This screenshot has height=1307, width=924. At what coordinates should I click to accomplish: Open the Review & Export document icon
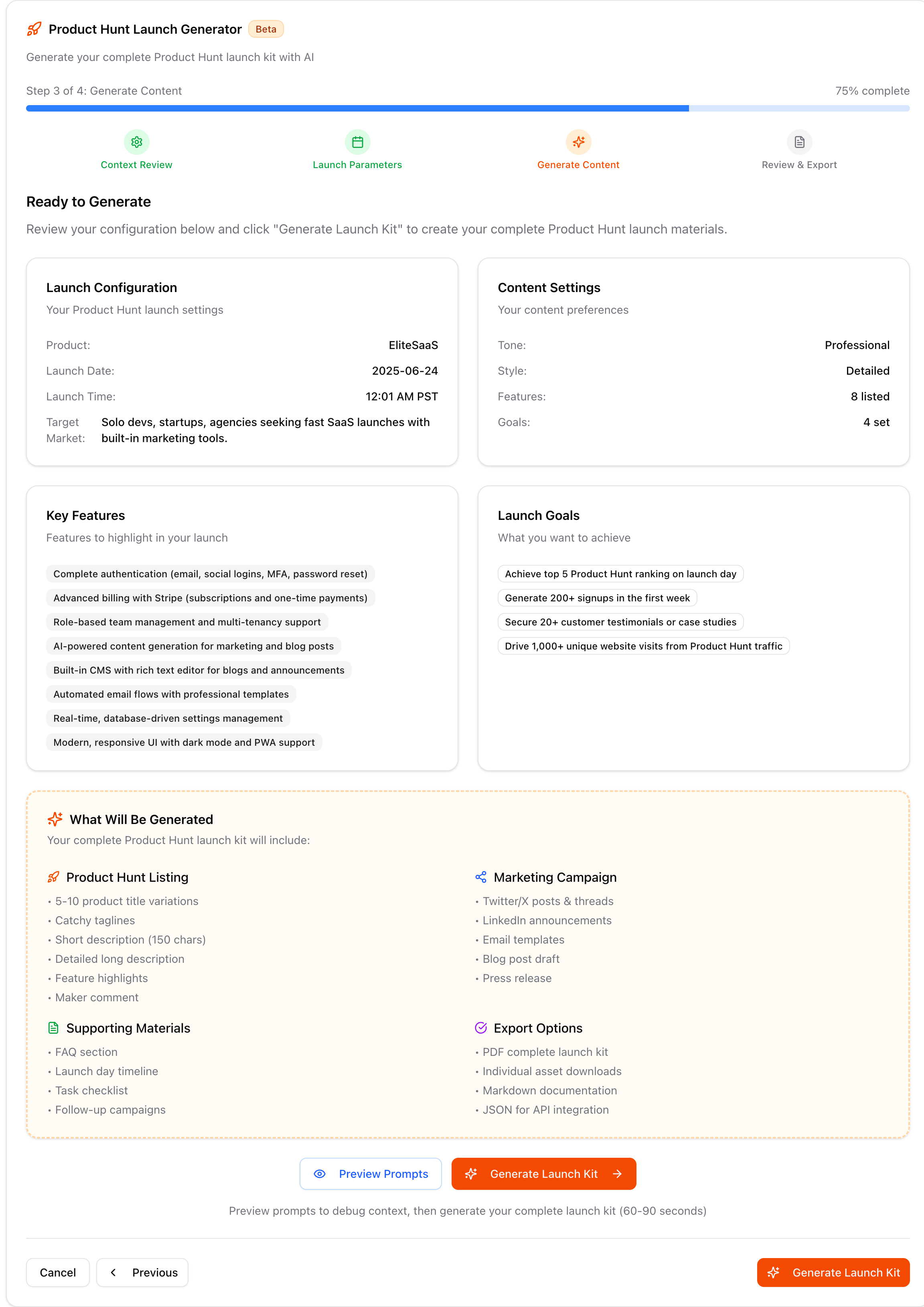(799, 142)
